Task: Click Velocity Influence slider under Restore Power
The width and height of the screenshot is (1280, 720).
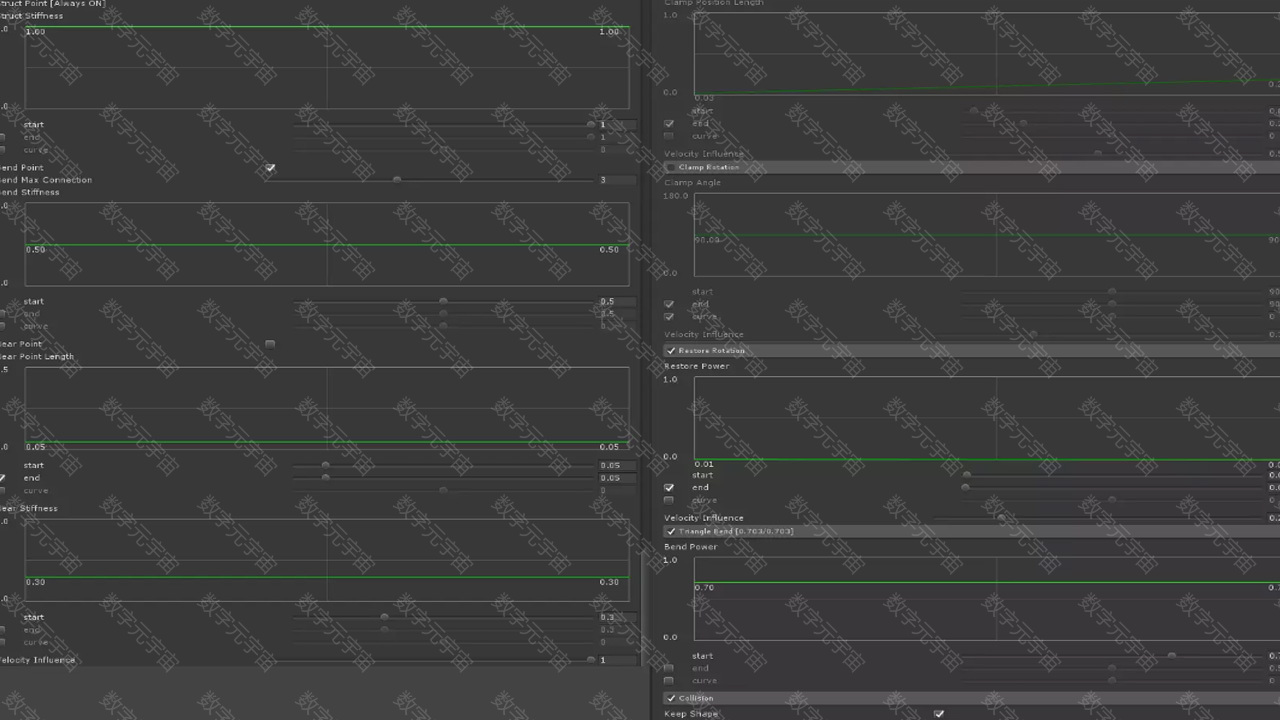Action: (x=1099, y=518)
